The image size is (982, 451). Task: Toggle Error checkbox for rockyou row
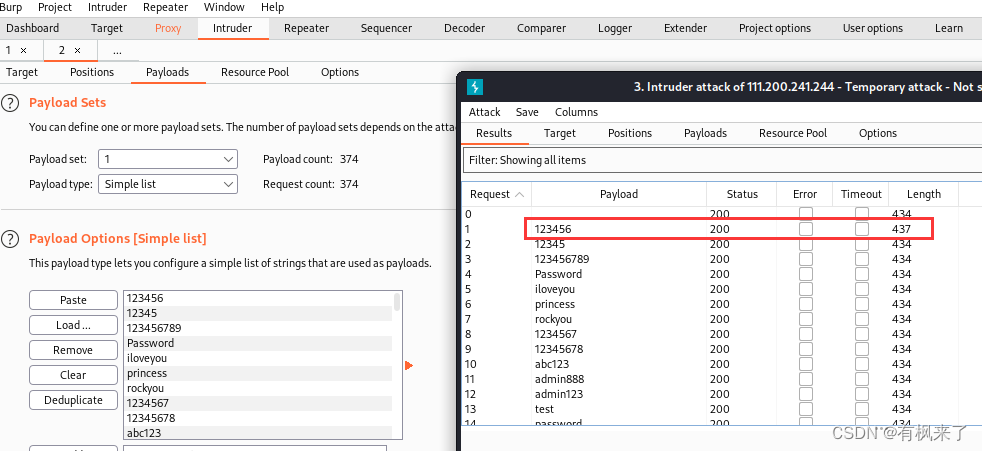(x=805, y=319)
